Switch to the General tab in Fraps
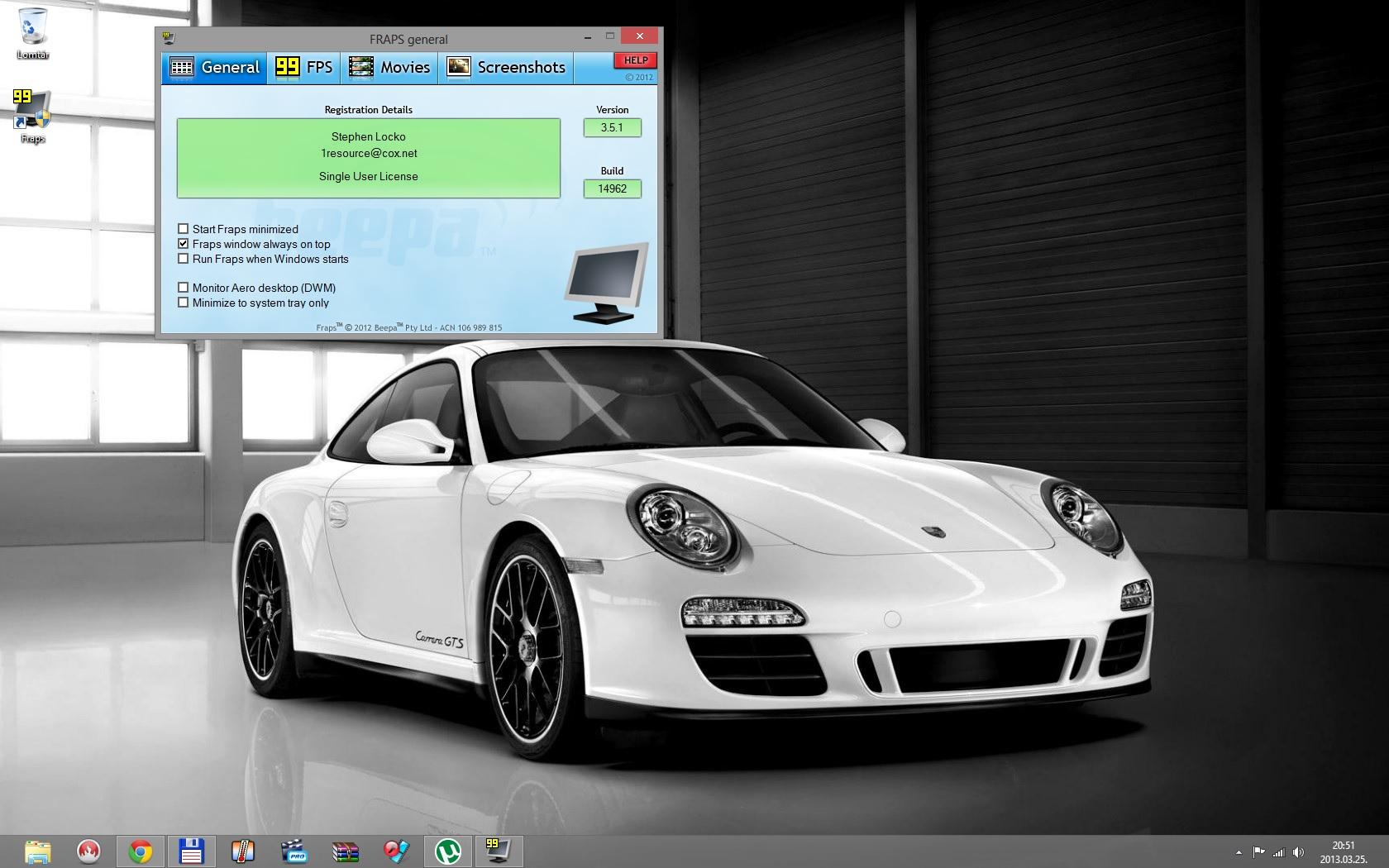1389x868 pixels. point(214,68)
